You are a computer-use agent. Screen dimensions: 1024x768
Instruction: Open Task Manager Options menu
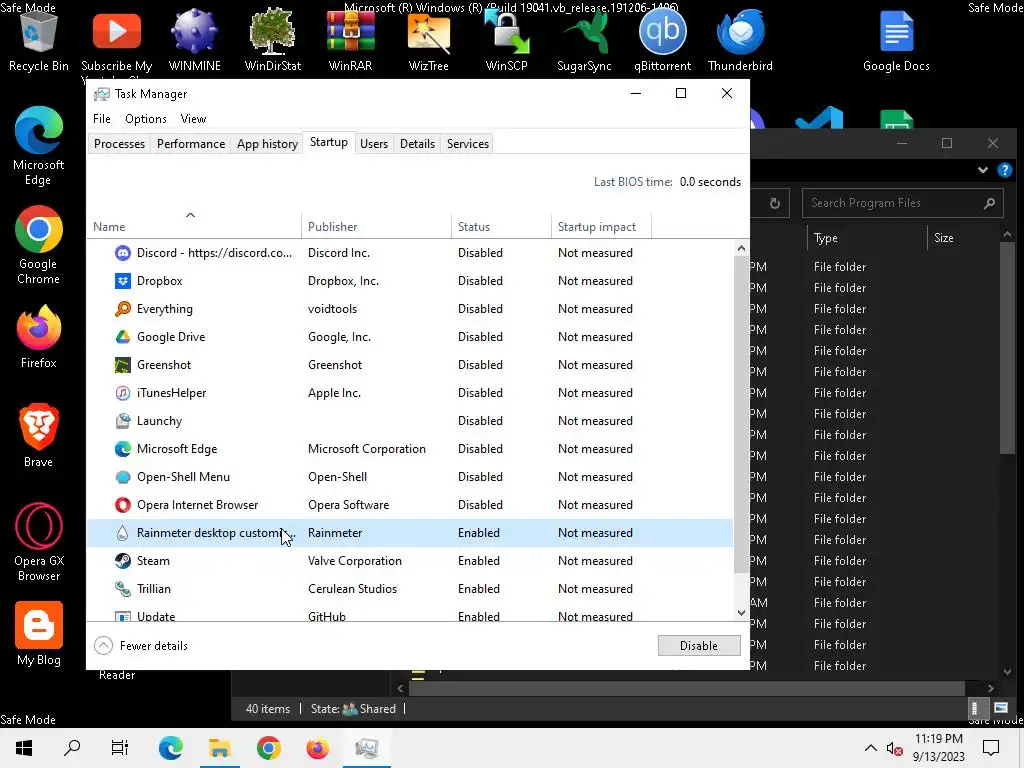click(x=146, y=119)
